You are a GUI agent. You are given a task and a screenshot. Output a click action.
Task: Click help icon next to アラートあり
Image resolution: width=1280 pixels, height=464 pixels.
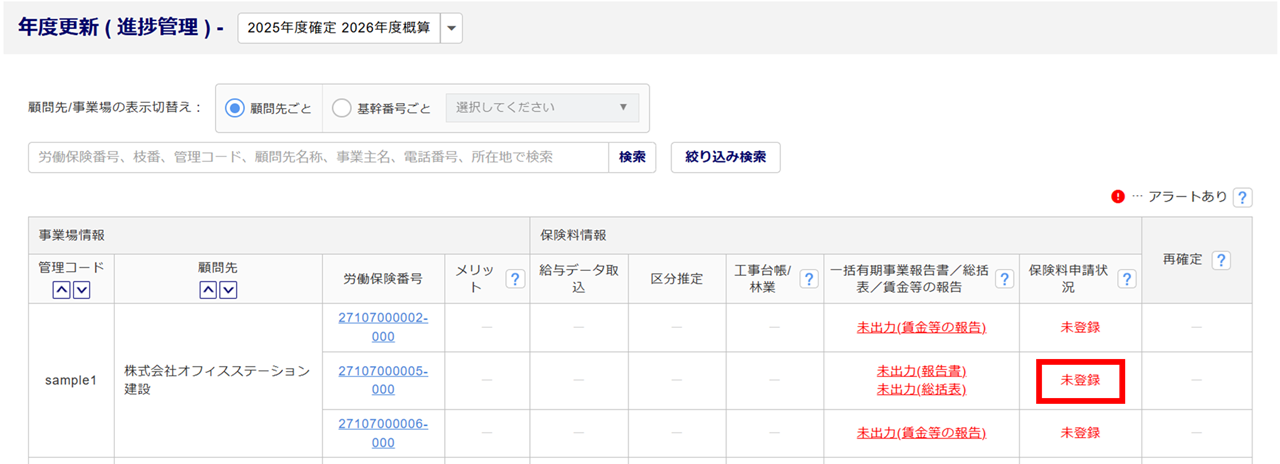(x=1242, y=197)
